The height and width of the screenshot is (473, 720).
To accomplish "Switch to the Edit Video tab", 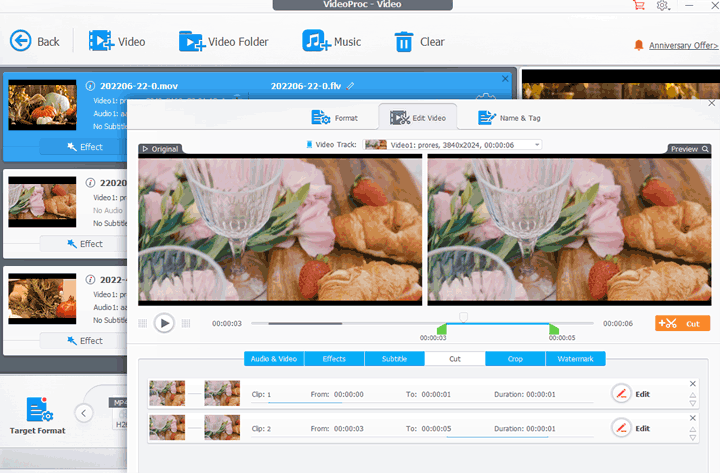I will [418, 118].
